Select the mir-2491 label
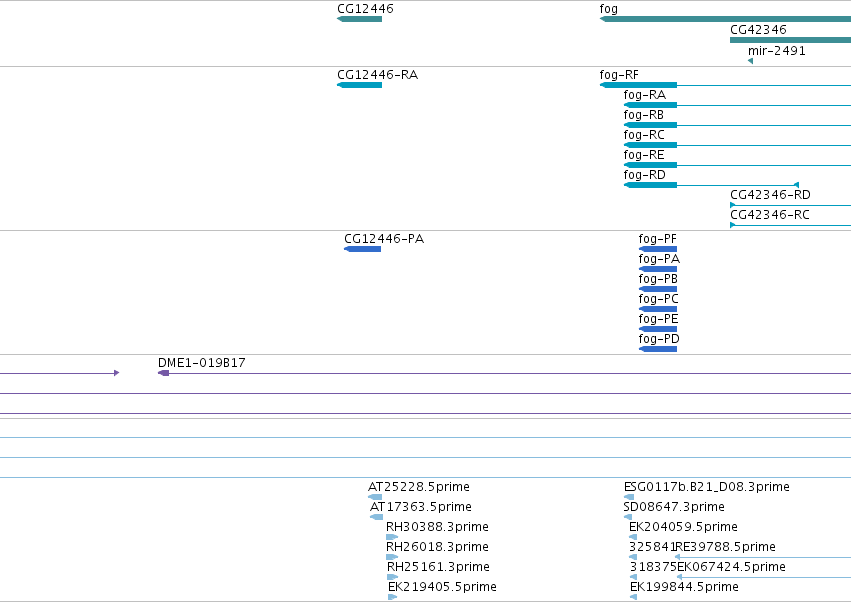This screenshot has height=602, width=851. pyautogui.click(x=776, y=51)
